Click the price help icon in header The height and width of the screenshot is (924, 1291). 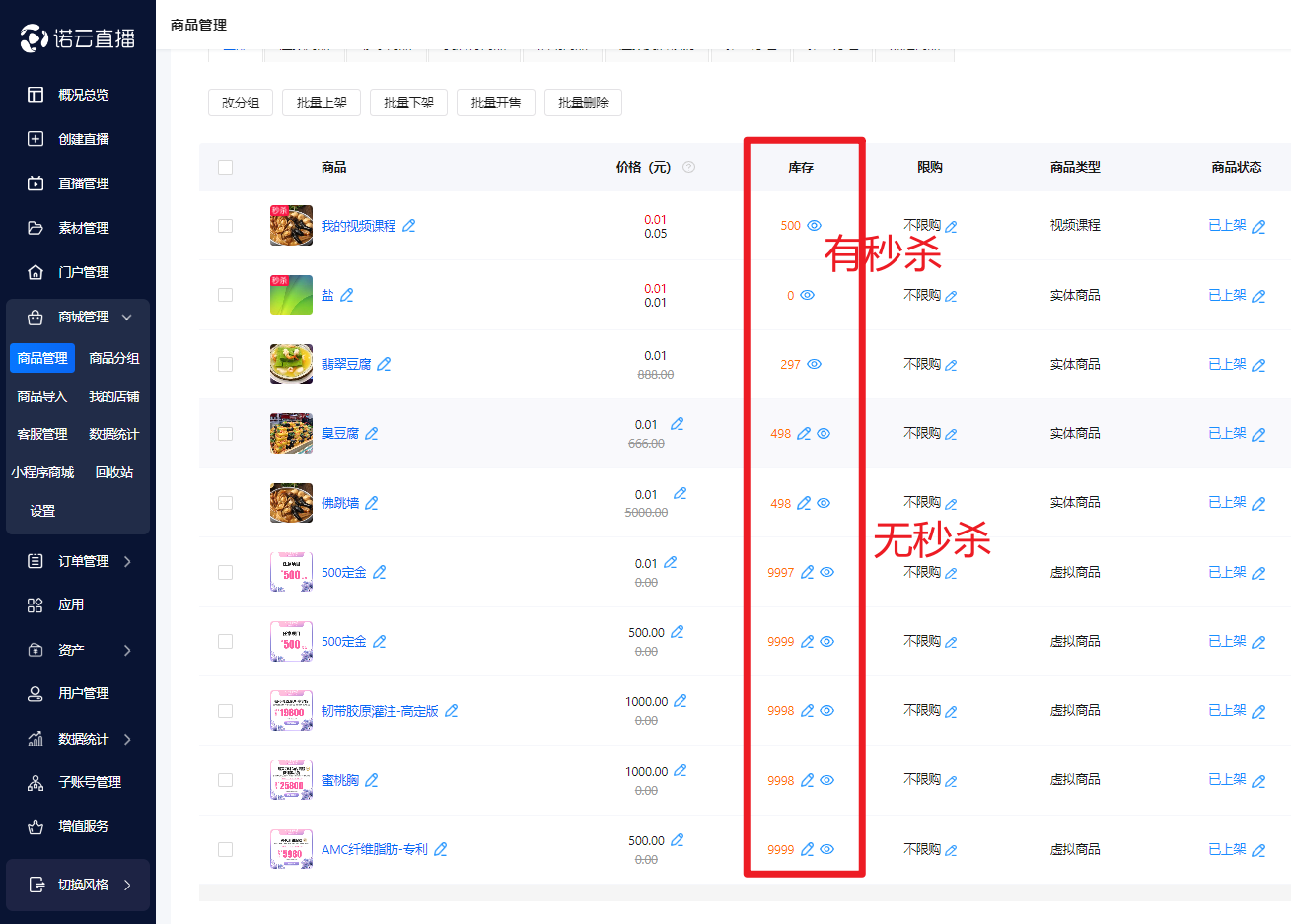[x=689, y=167]
